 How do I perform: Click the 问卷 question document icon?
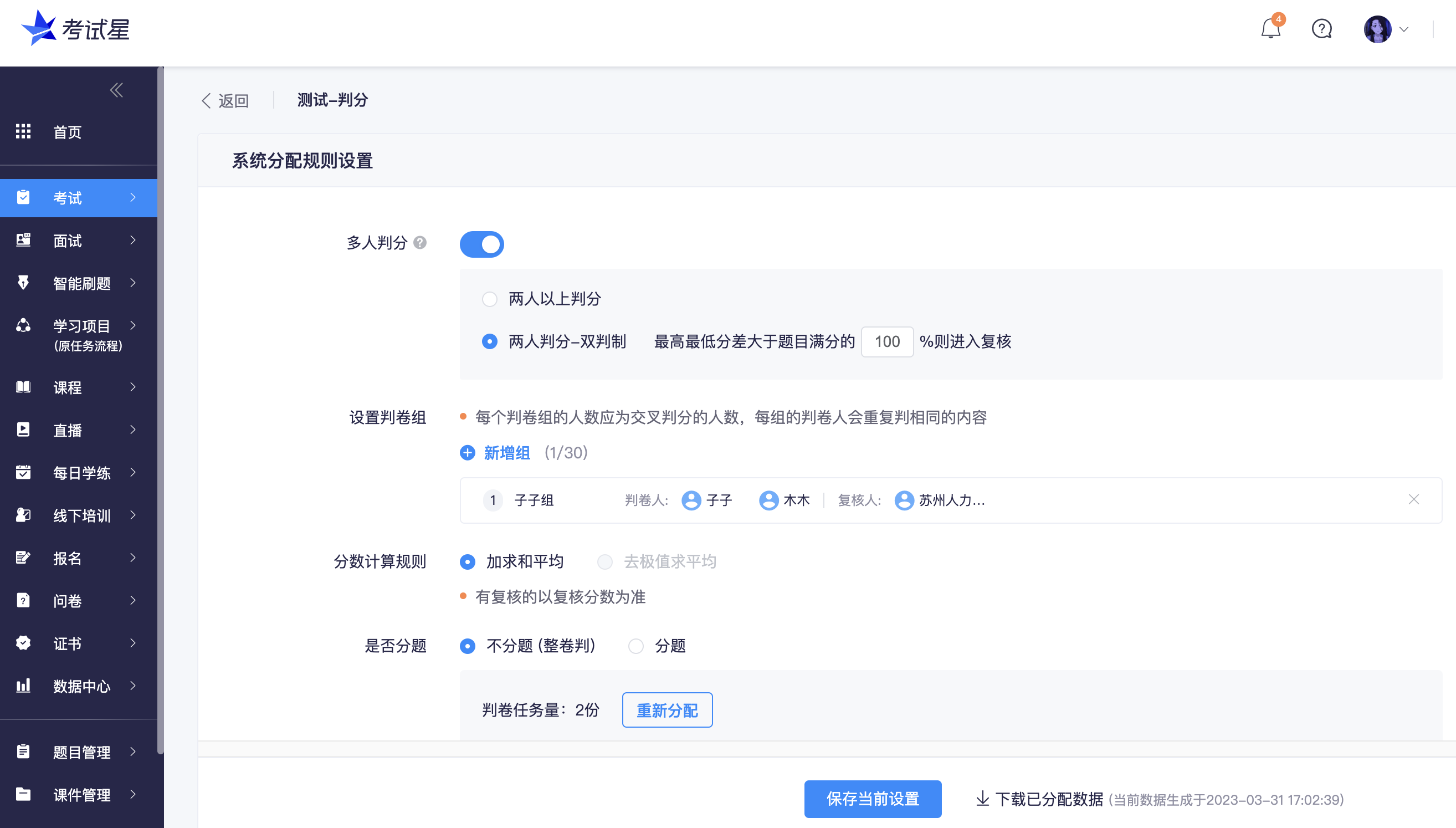pos(23,600)
